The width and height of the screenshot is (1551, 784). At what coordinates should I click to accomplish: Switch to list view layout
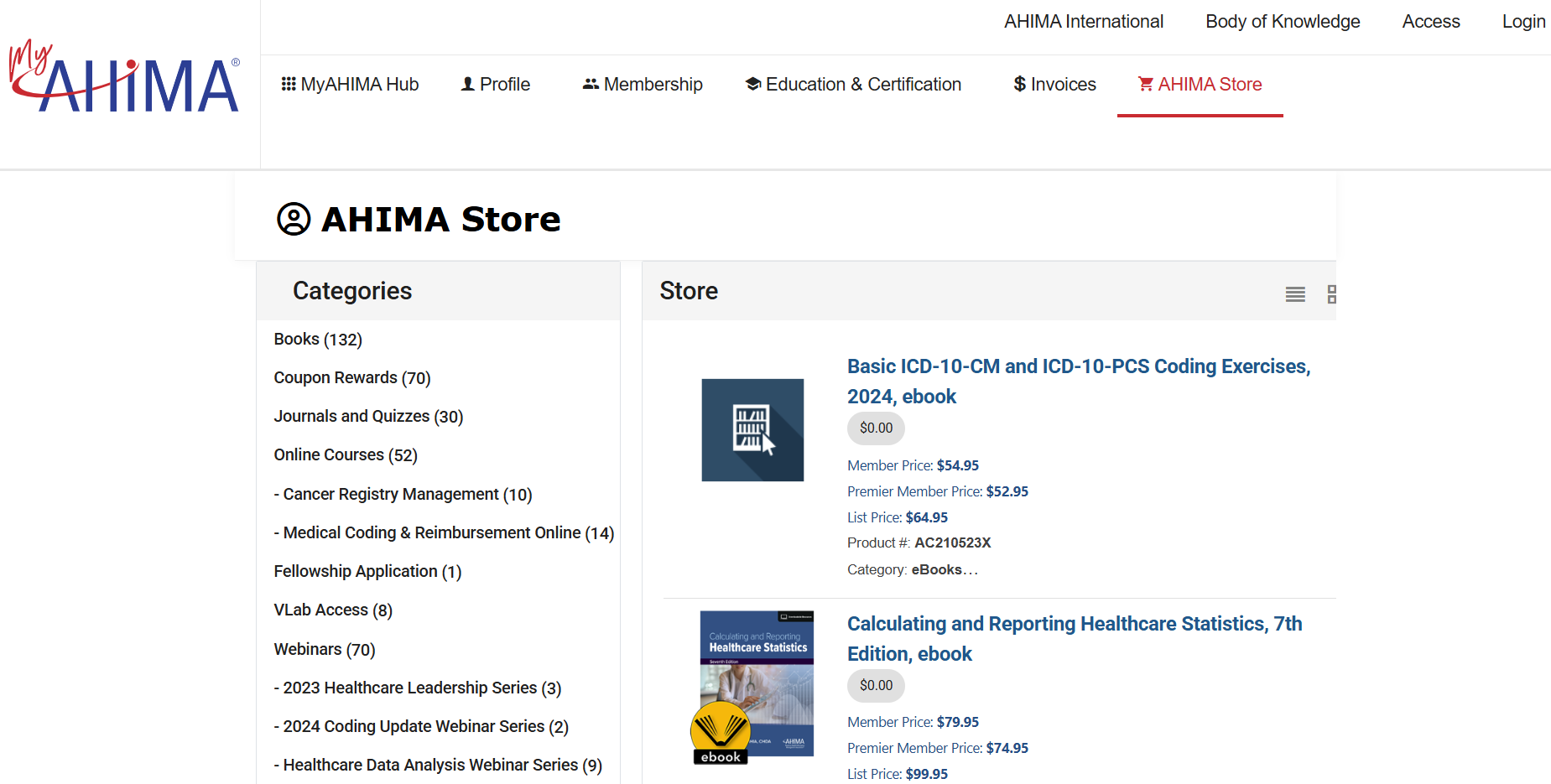tap(1295, 294)
